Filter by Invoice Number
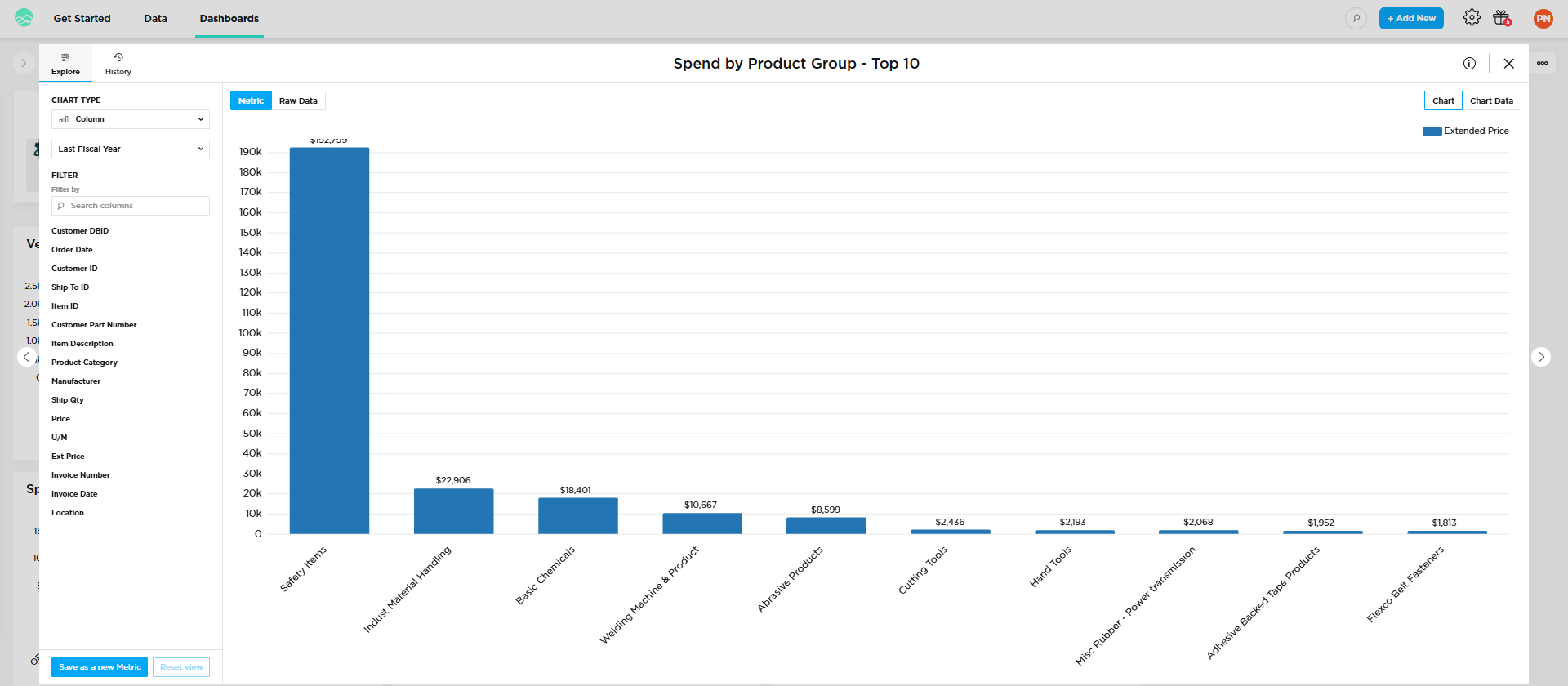Screen dimensions: 1568x686 tap(81, 475)
